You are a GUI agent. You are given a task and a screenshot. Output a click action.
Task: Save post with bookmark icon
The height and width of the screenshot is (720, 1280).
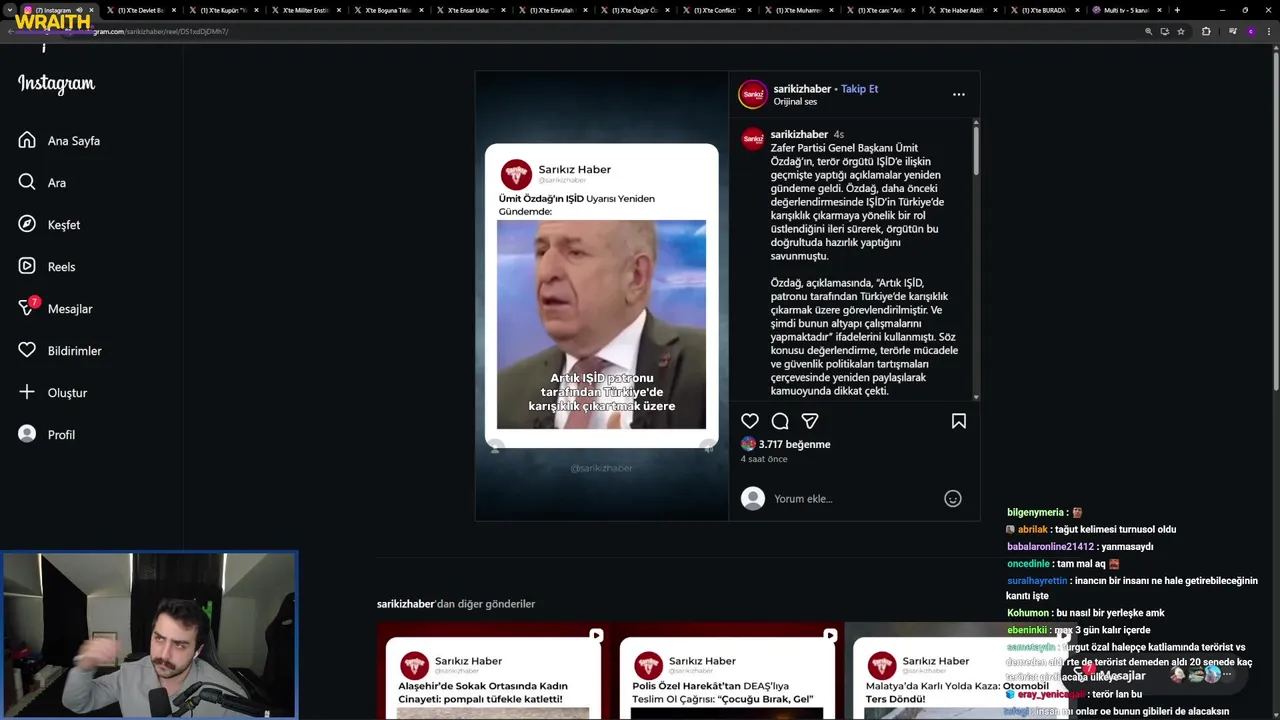958,421
